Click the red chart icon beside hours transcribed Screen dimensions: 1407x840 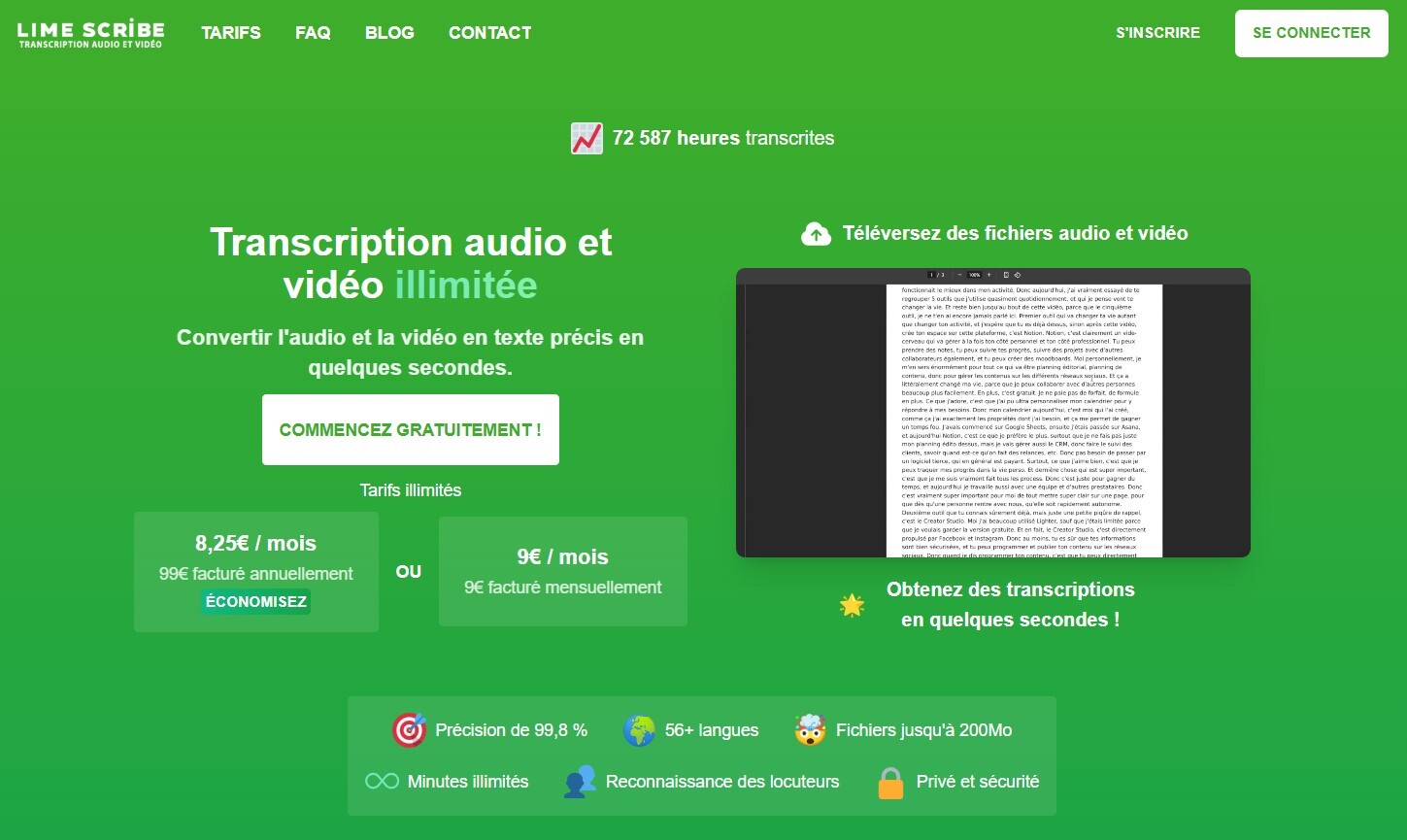pyautogui.click(x=586, y=139)
